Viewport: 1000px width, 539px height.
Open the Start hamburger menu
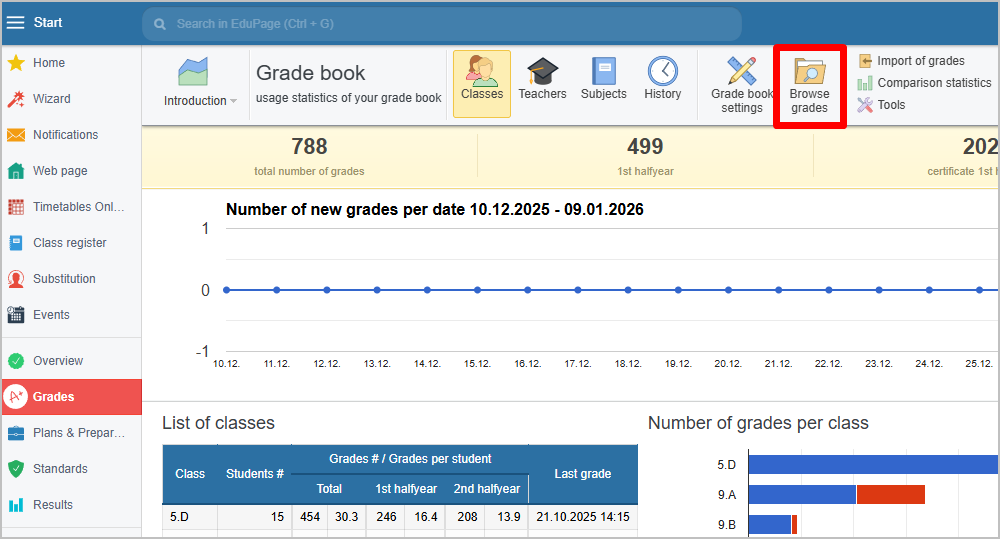click(16, 23)
